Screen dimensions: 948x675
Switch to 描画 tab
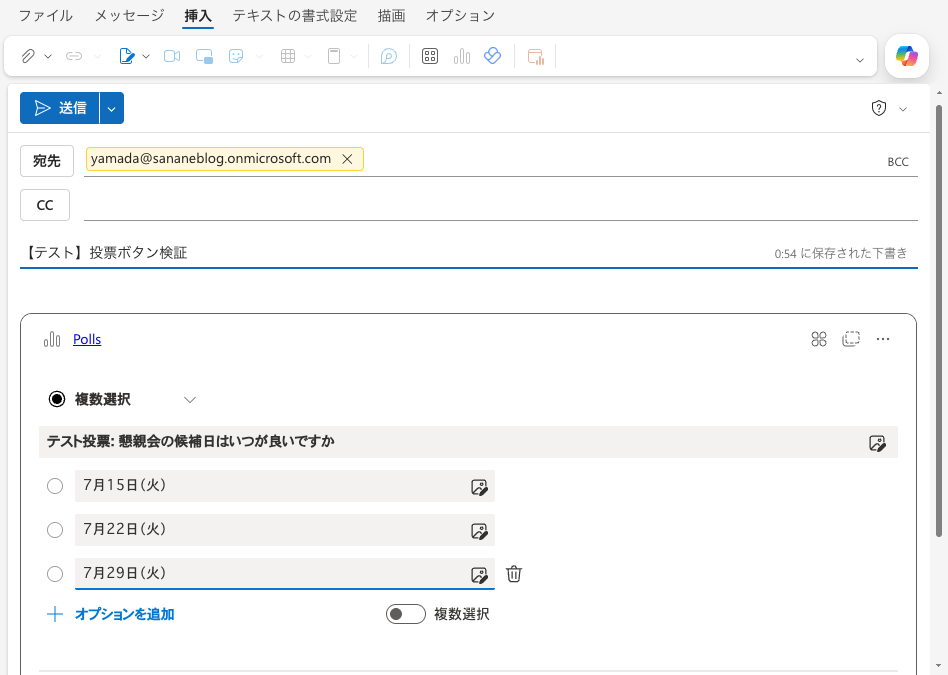tap(392, 16)
